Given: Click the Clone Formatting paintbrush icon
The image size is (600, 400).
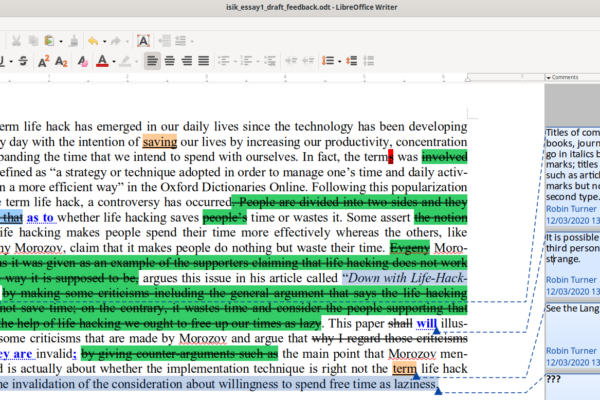Looking at the screenshot, I should coord(74,41).
